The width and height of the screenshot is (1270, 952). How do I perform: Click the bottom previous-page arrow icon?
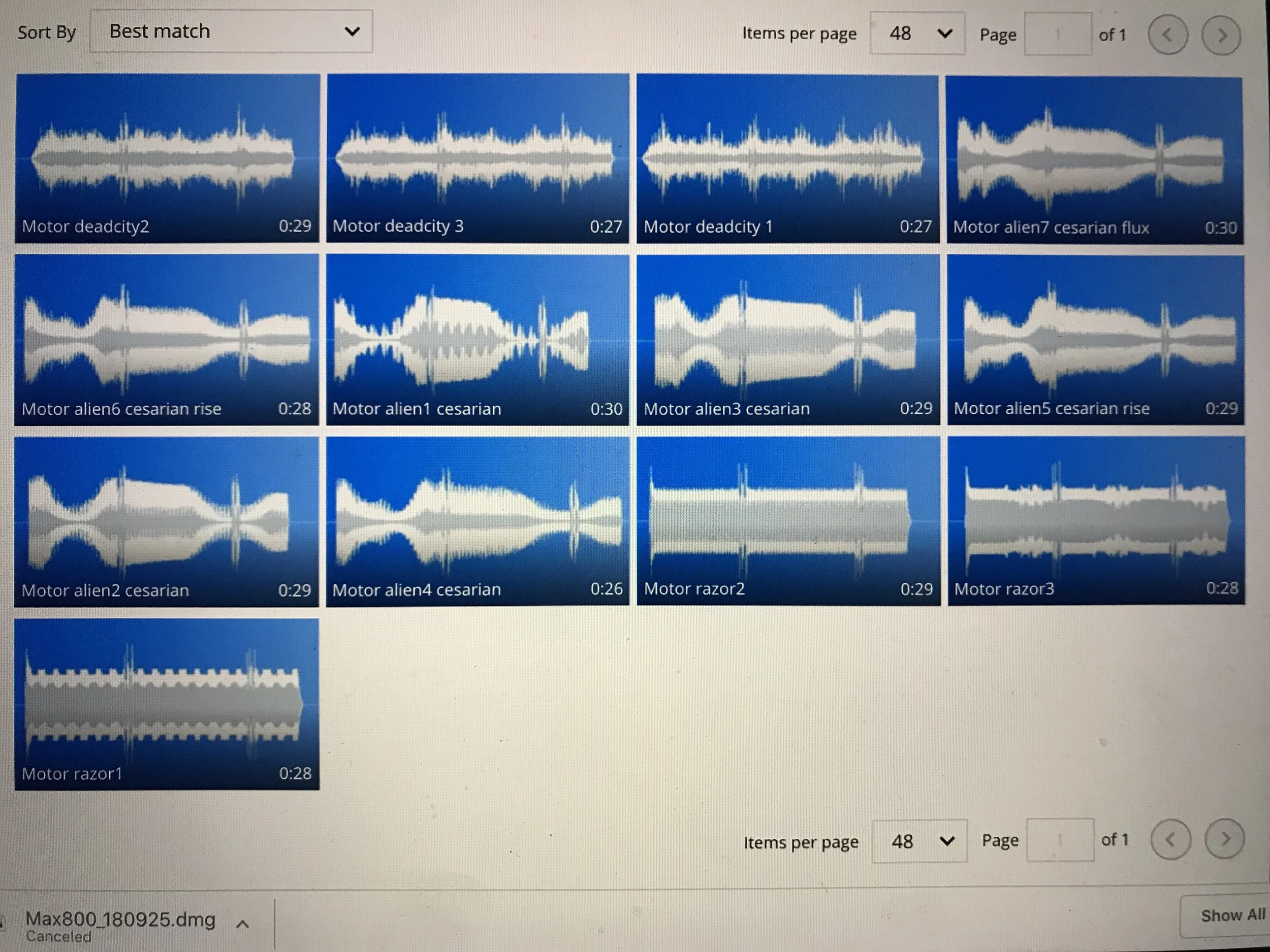1170,839
